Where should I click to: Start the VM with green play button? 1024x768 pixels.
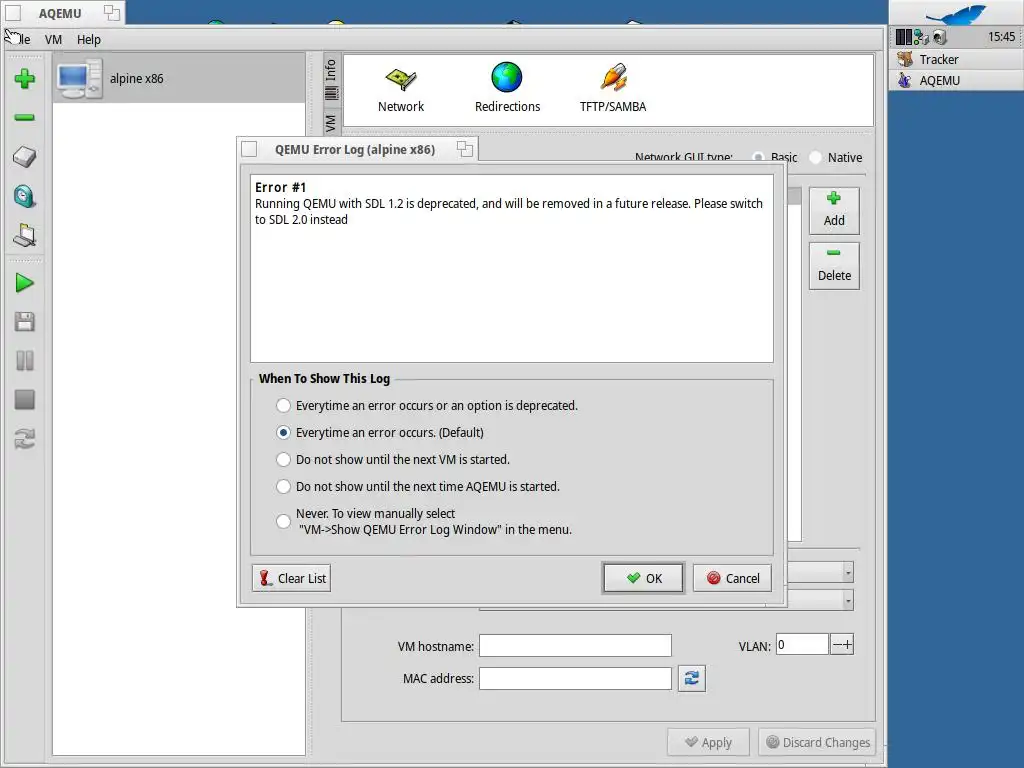point(25,283)
